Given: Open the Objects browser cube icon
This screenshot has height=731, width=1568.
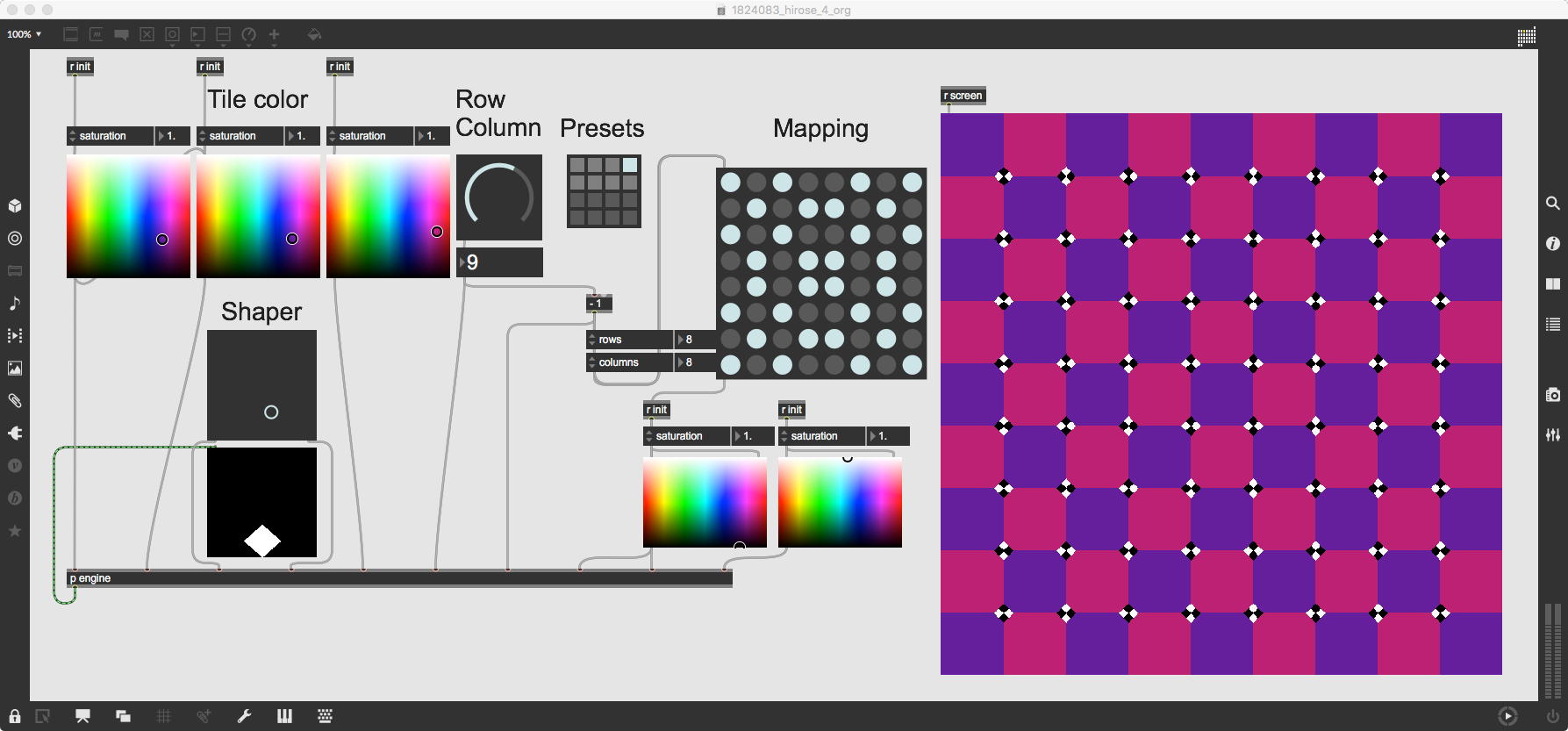Looking at the screenshot, I should click(x=15, y=205).
